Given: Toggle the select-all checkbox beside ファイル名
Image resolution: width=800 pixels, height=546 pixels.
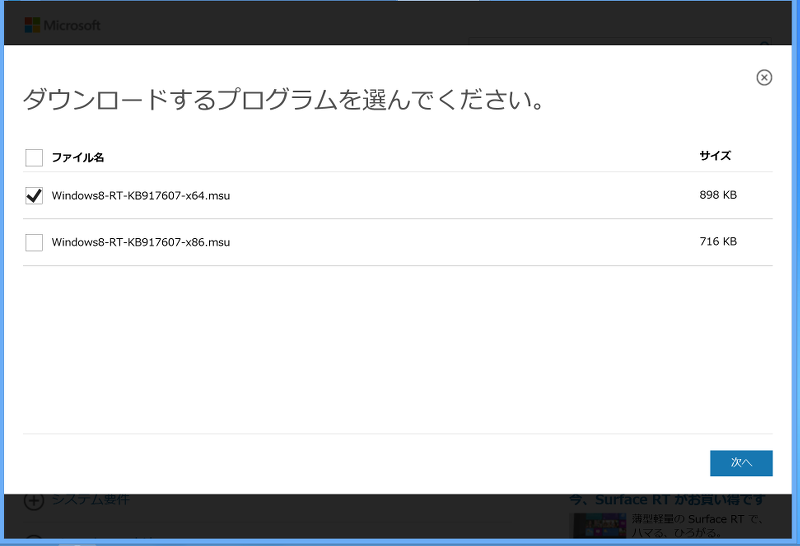Looking at the screenshot, I should click(34, 157).
